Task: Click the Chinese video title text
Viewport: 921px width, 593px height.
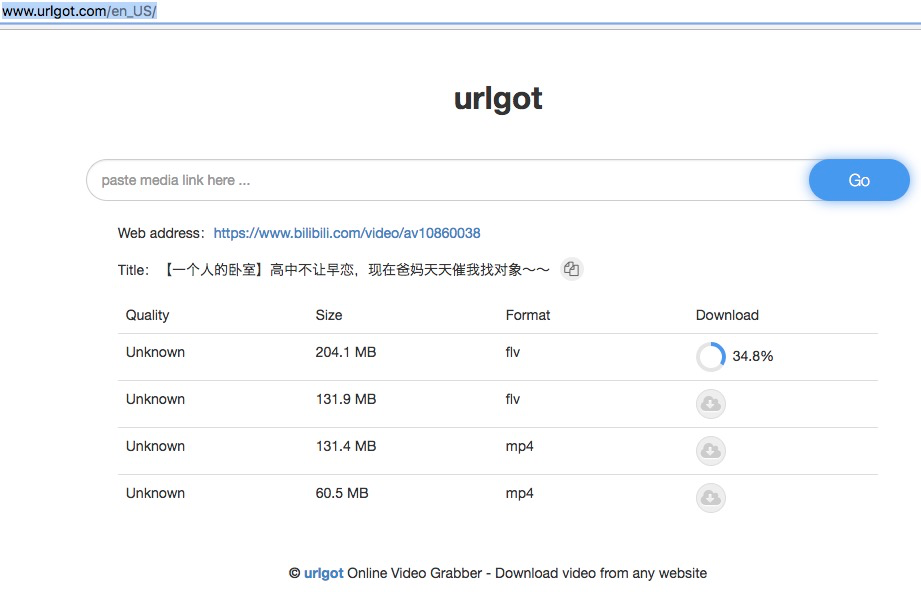Action: pos(356,270)
